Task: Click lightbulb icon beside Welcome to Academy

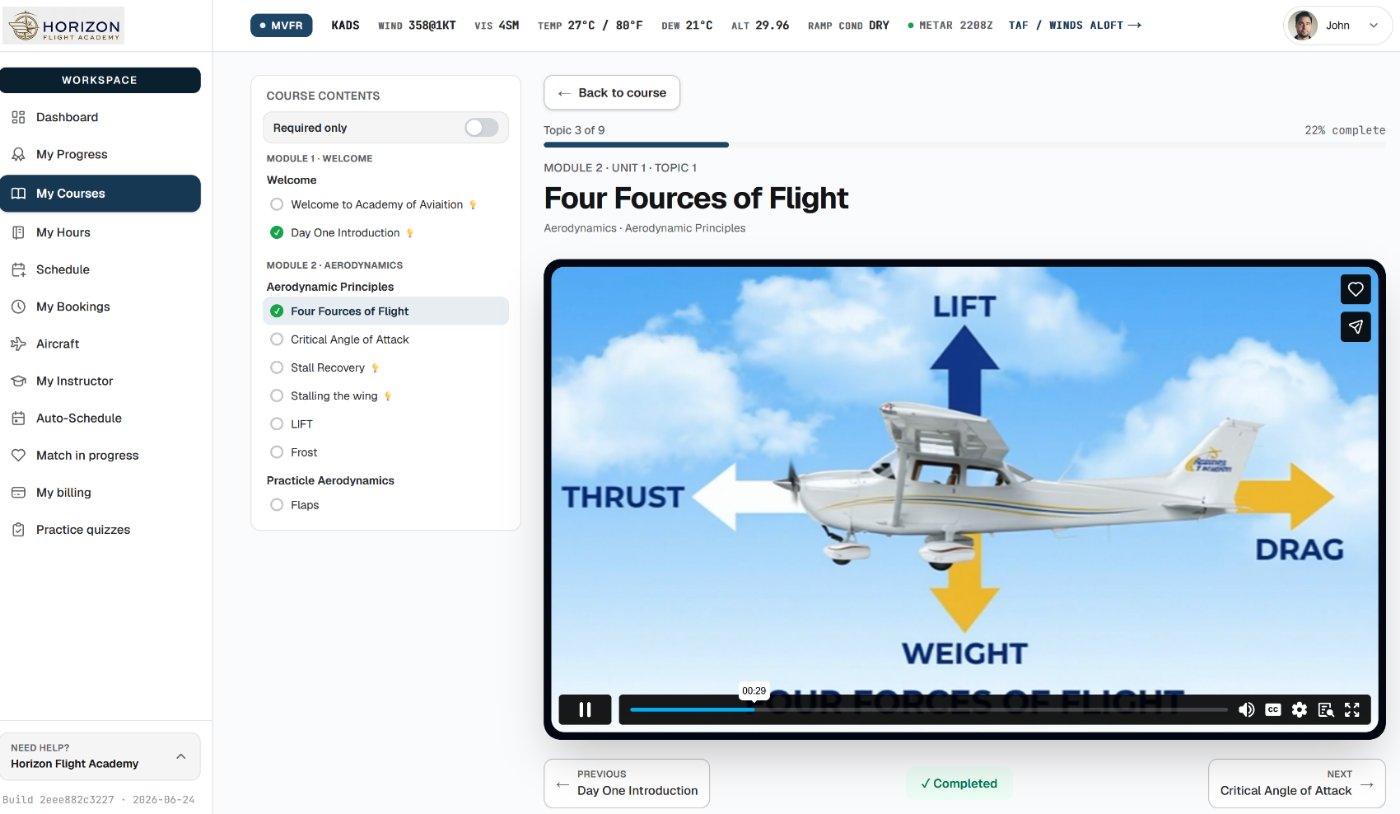Action: [473, 205]
